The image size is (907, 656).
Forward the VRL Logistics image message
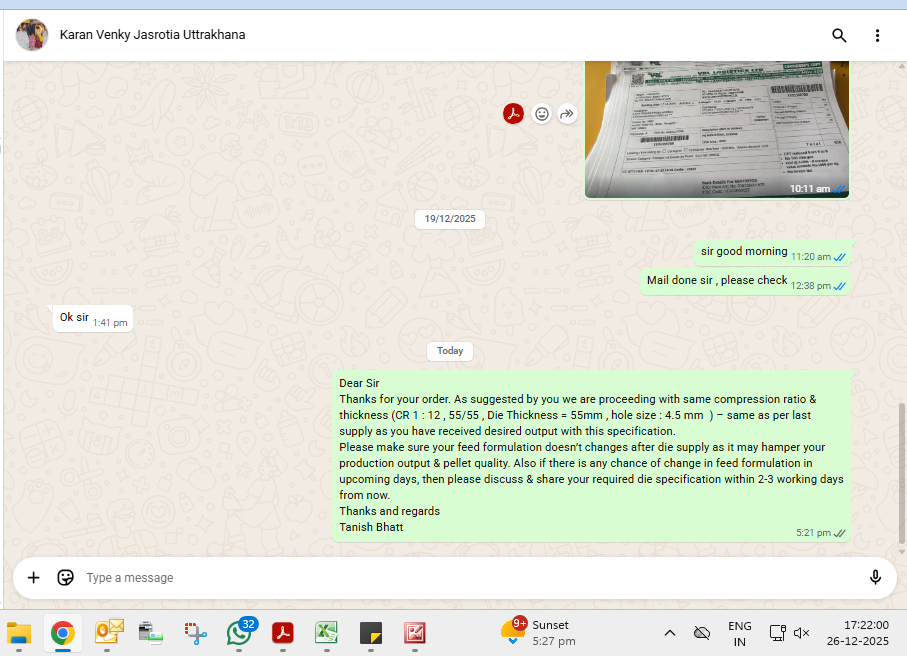[x=567, y=114]
